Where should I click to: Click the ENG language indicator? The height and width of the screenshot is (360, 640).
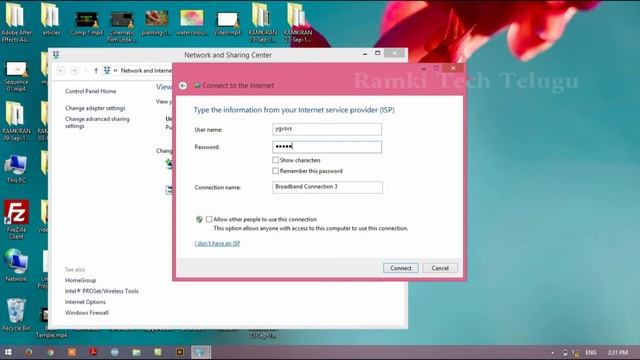tap(591, 352)
